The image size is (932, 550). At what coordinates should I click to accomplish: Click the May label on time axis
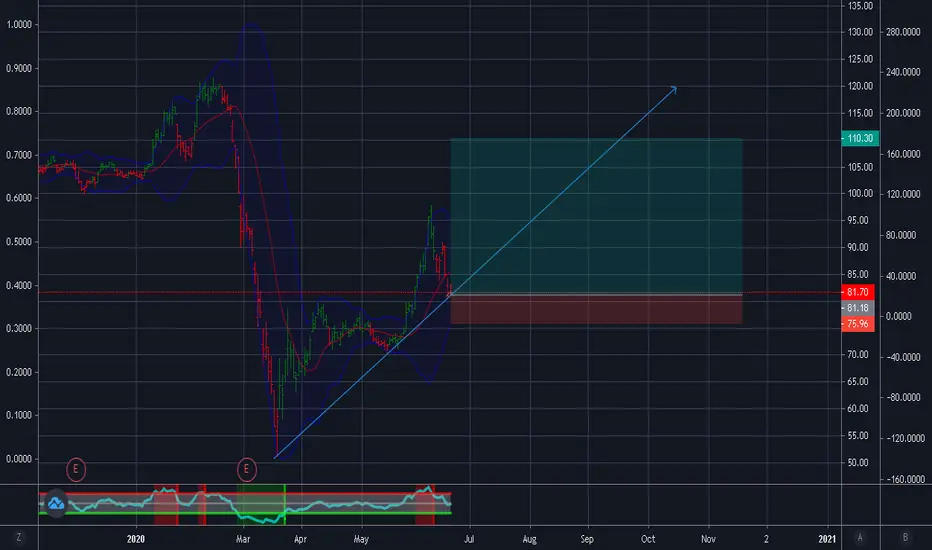click(x=361, y=539)
